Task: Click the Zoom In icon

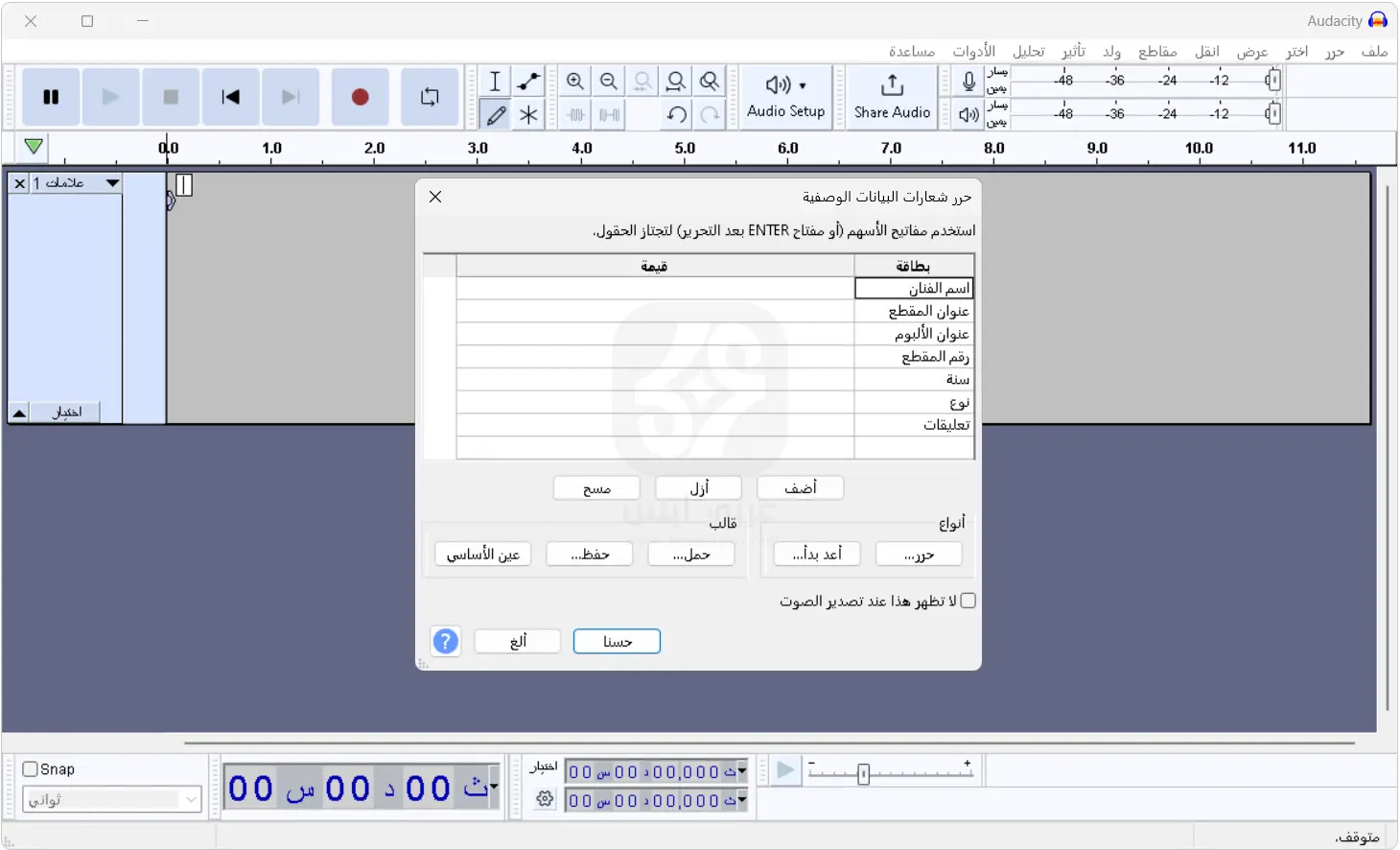Action: 575,82
